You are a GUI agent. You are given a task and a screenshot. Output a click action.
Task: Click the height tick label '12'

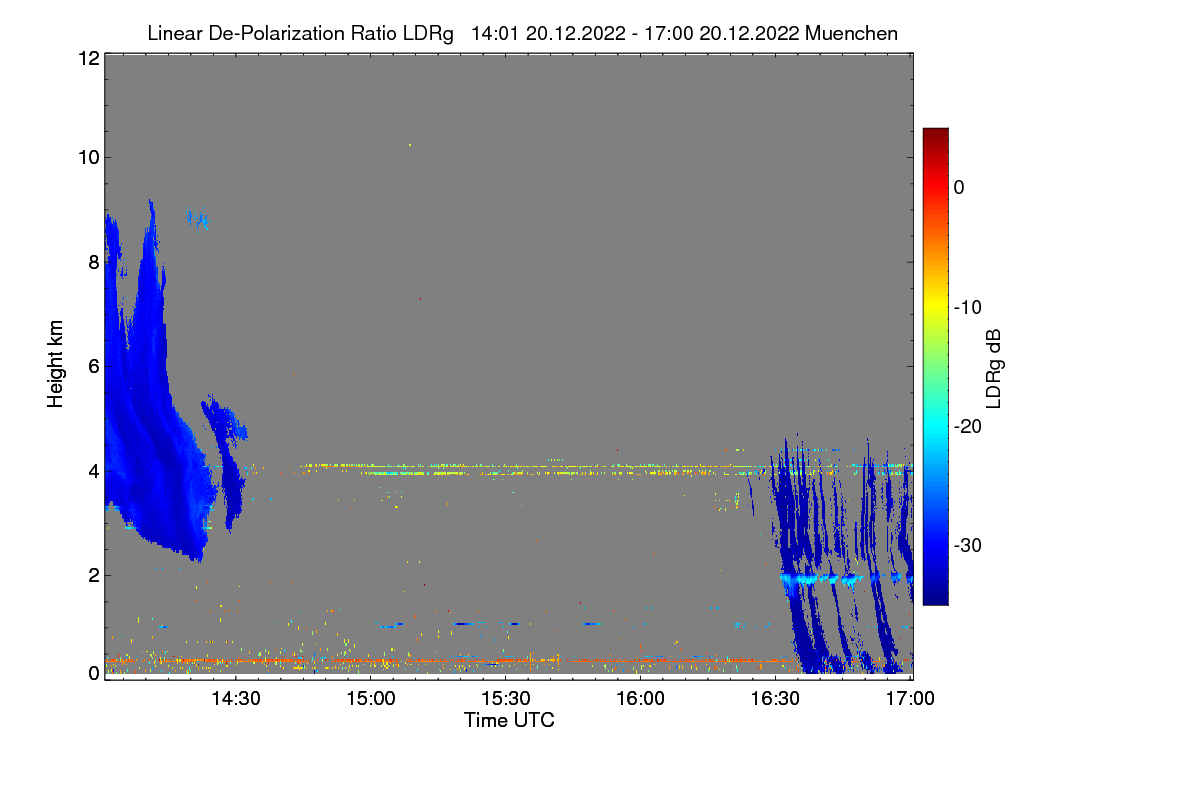[88, 59]
